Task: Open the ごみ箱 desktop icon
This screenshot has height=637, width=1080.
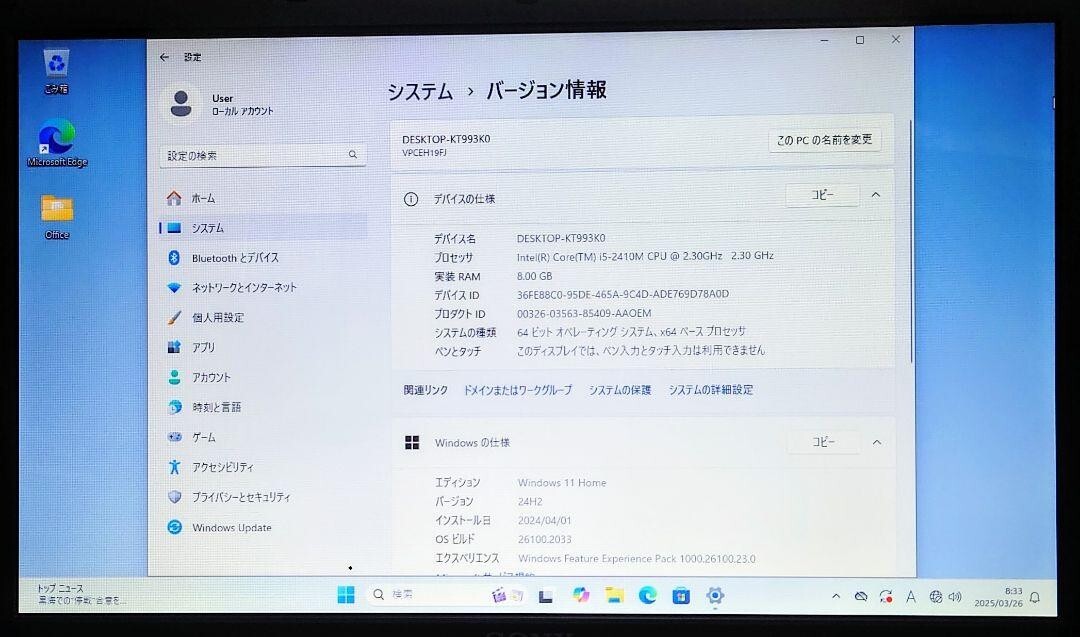Action: (x=56, y=71)
